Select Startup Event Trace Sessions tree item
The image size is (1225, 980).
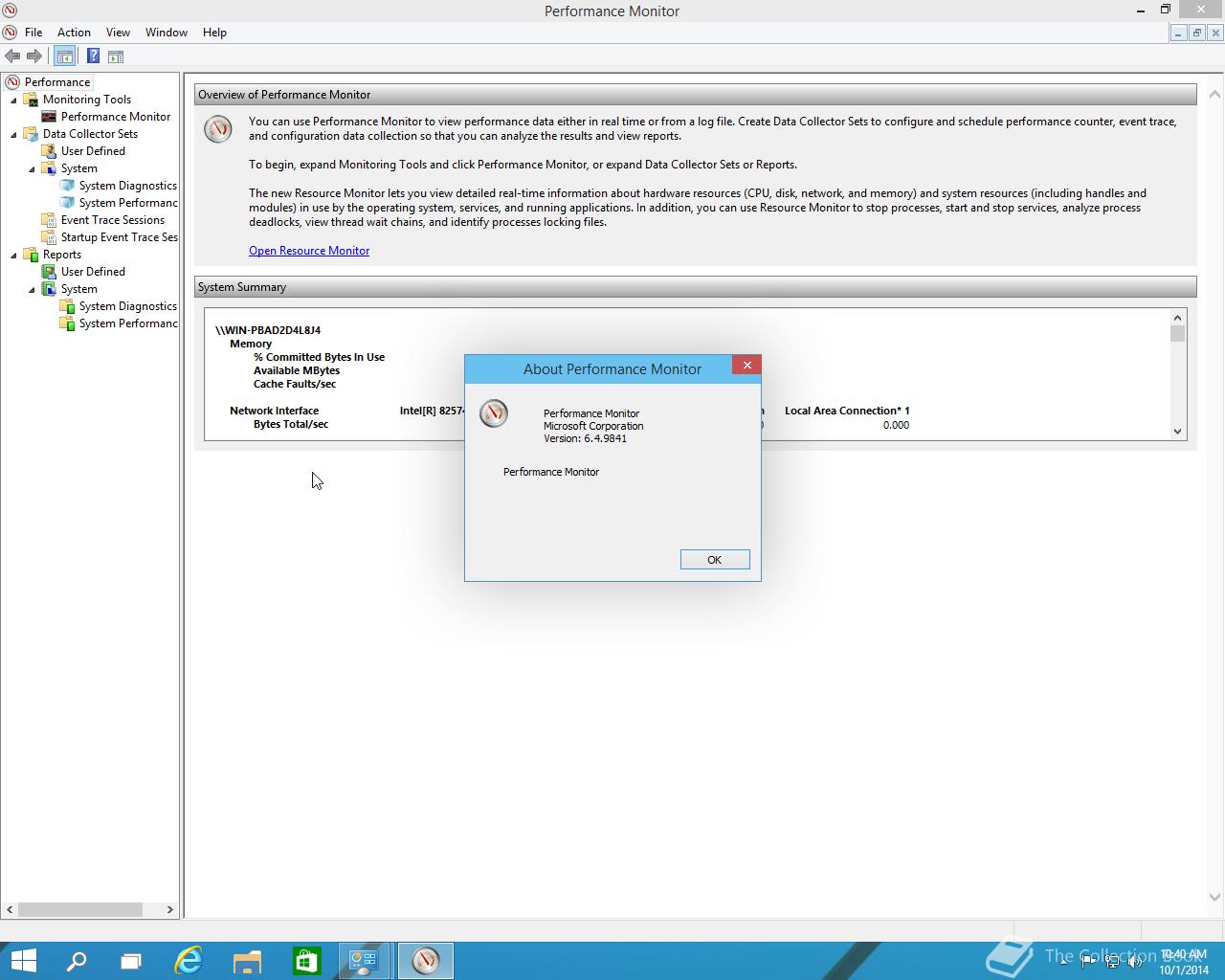coord(119,237)
